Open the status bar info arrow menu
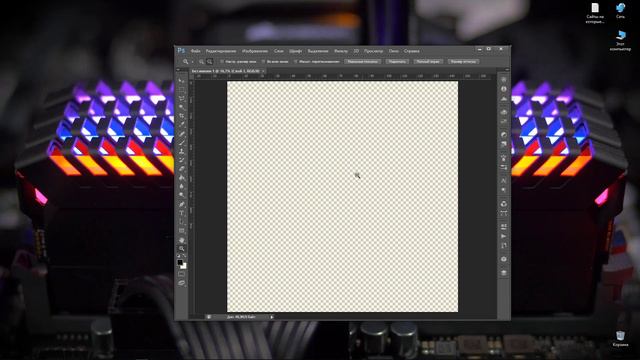The height and width of the screenshot is (360, 640). tap(272, 317)
